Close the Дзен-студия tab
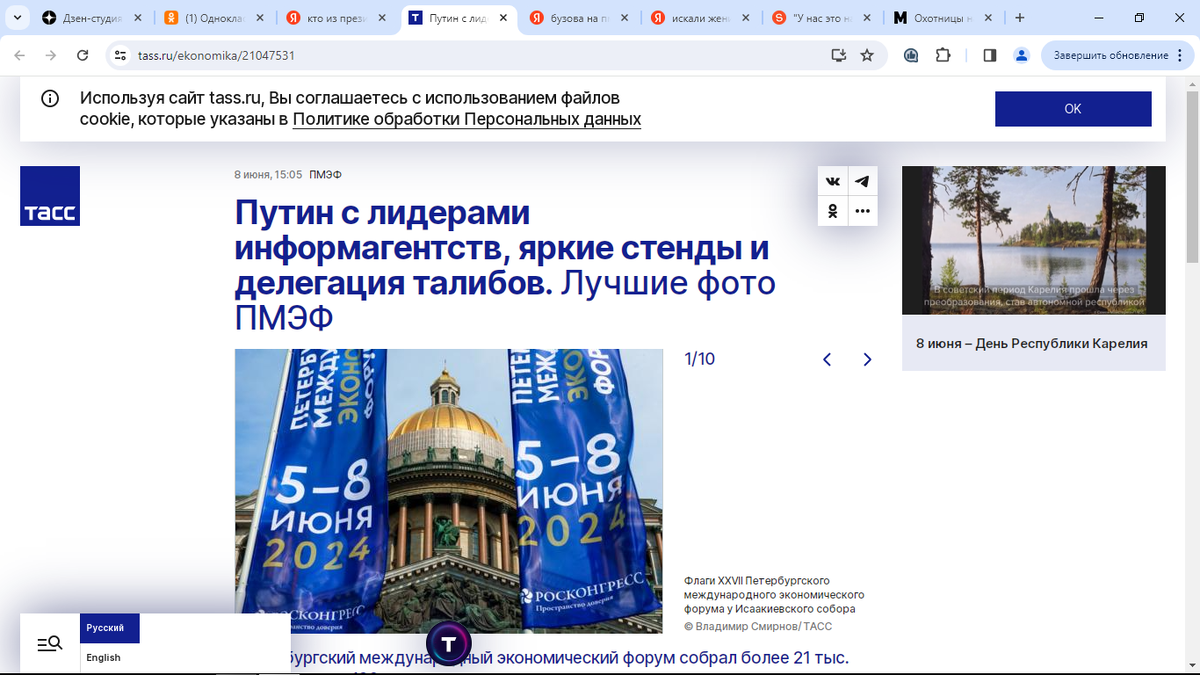 137,18
